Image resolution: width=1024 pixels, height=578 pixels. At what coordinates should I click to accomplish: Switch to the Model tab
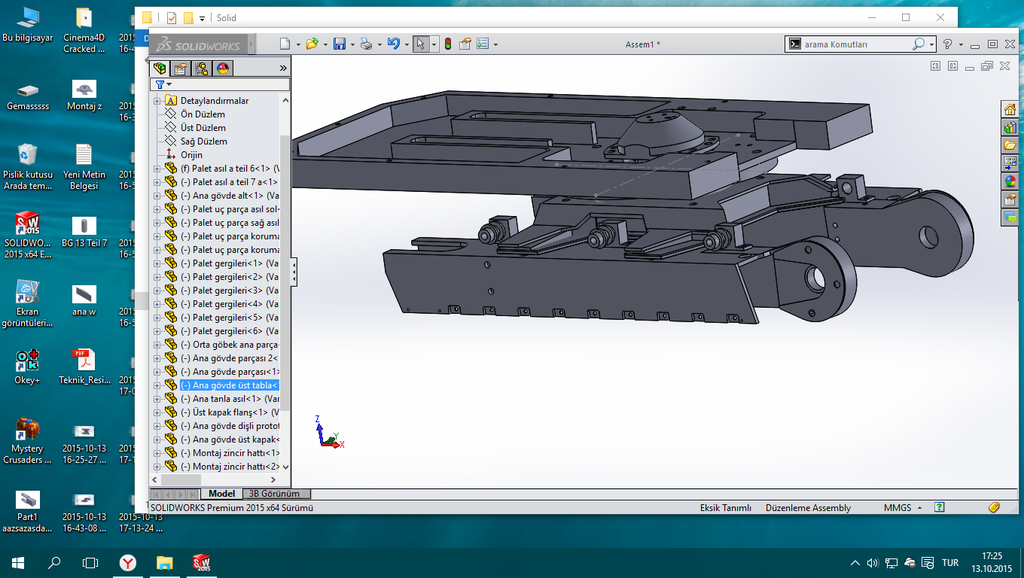click(x=221, y=494)
